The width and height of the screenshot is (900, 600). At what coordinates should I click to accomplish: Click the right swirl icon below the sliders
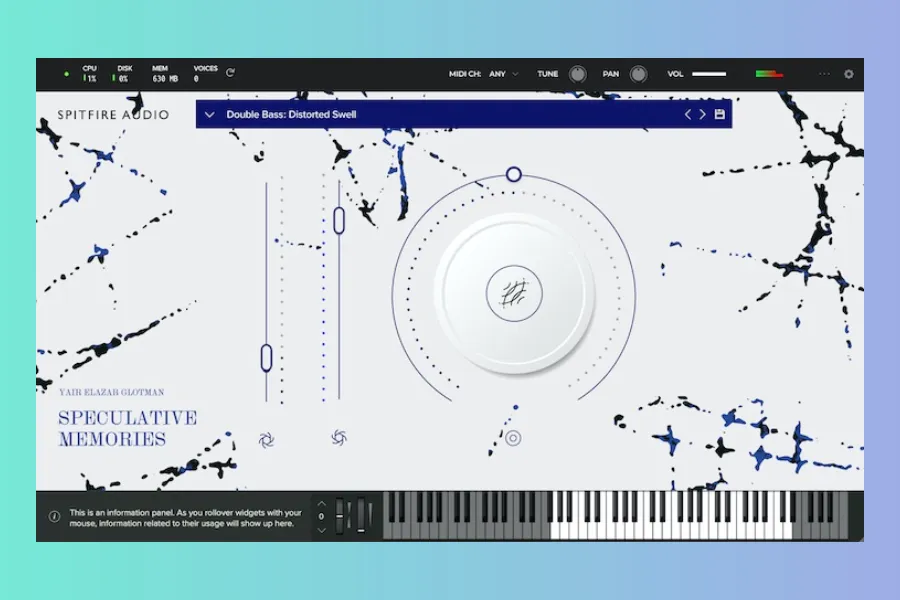click(x=339, y=437)
